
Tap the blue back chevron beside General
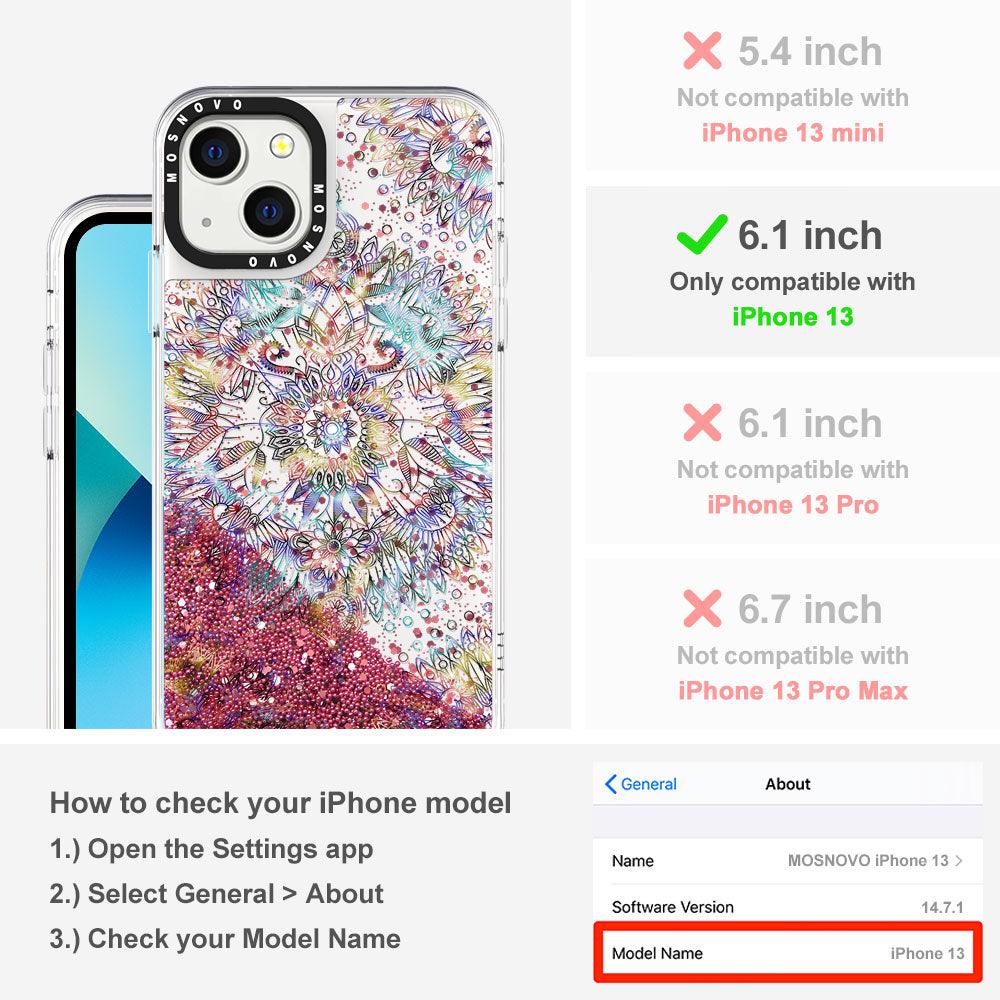(610, 784)
